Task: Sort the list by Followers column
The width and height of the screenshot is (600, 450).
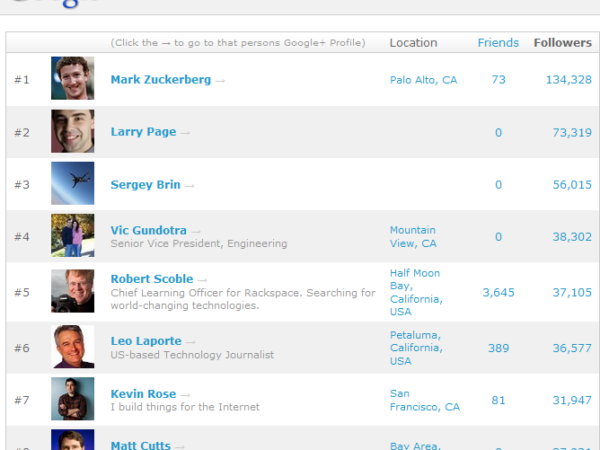Action: tap(562, 43)
